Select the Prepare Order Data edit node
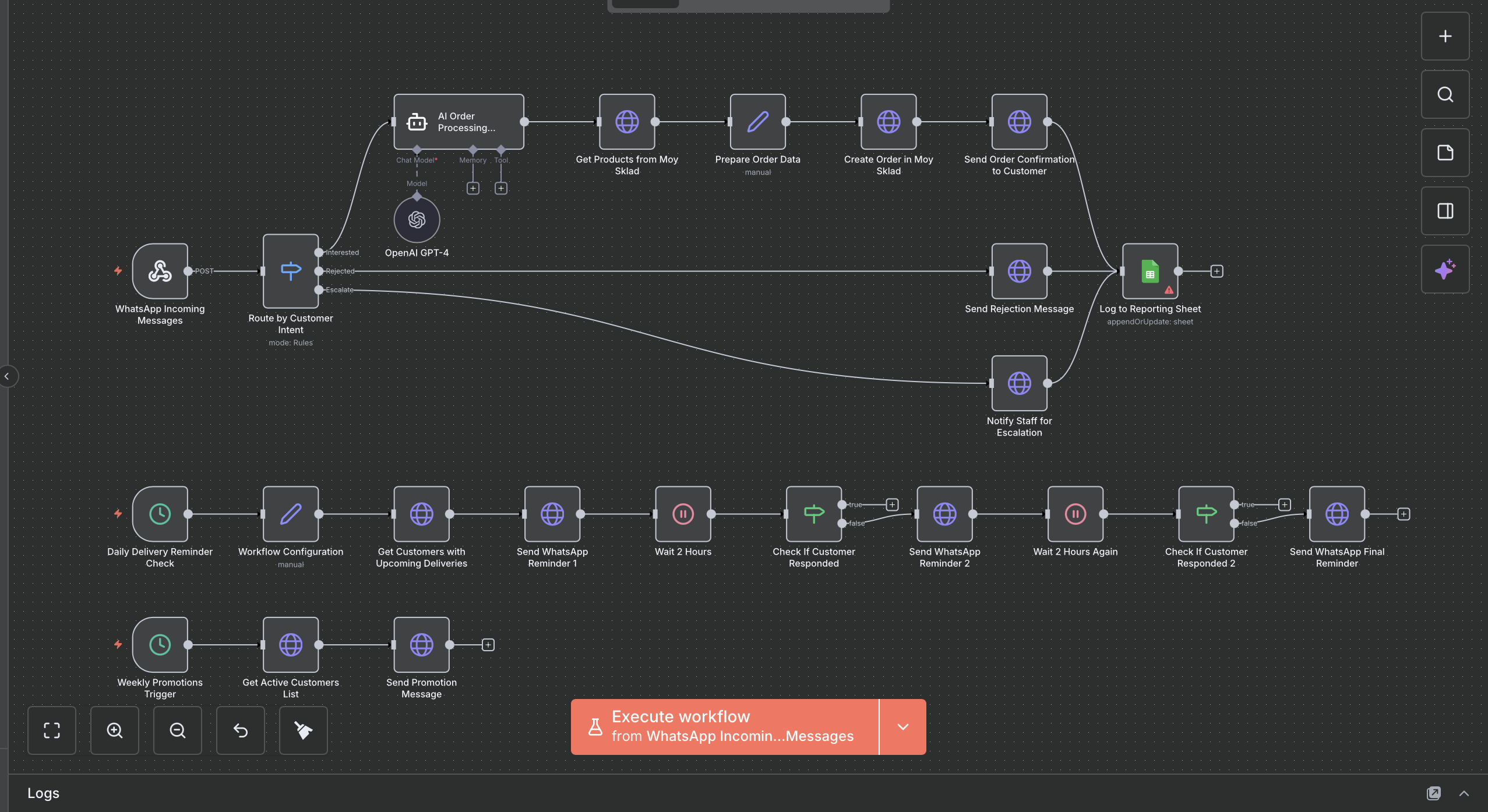The height and width of the screenshot is (812, 1488). tap(757, 122)
